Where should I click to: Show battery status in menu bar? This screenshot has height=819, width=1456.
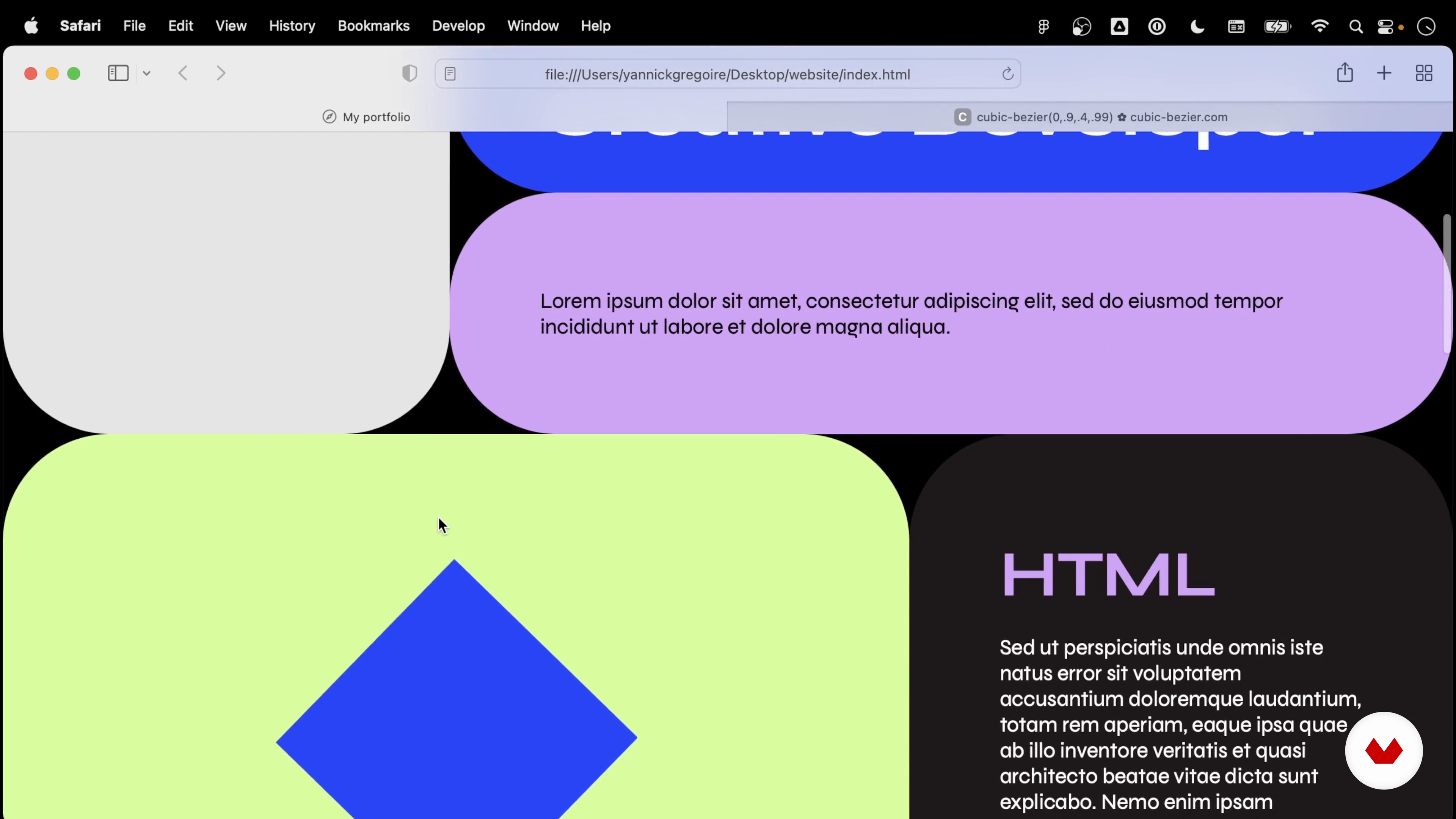tap(1277, 27)
